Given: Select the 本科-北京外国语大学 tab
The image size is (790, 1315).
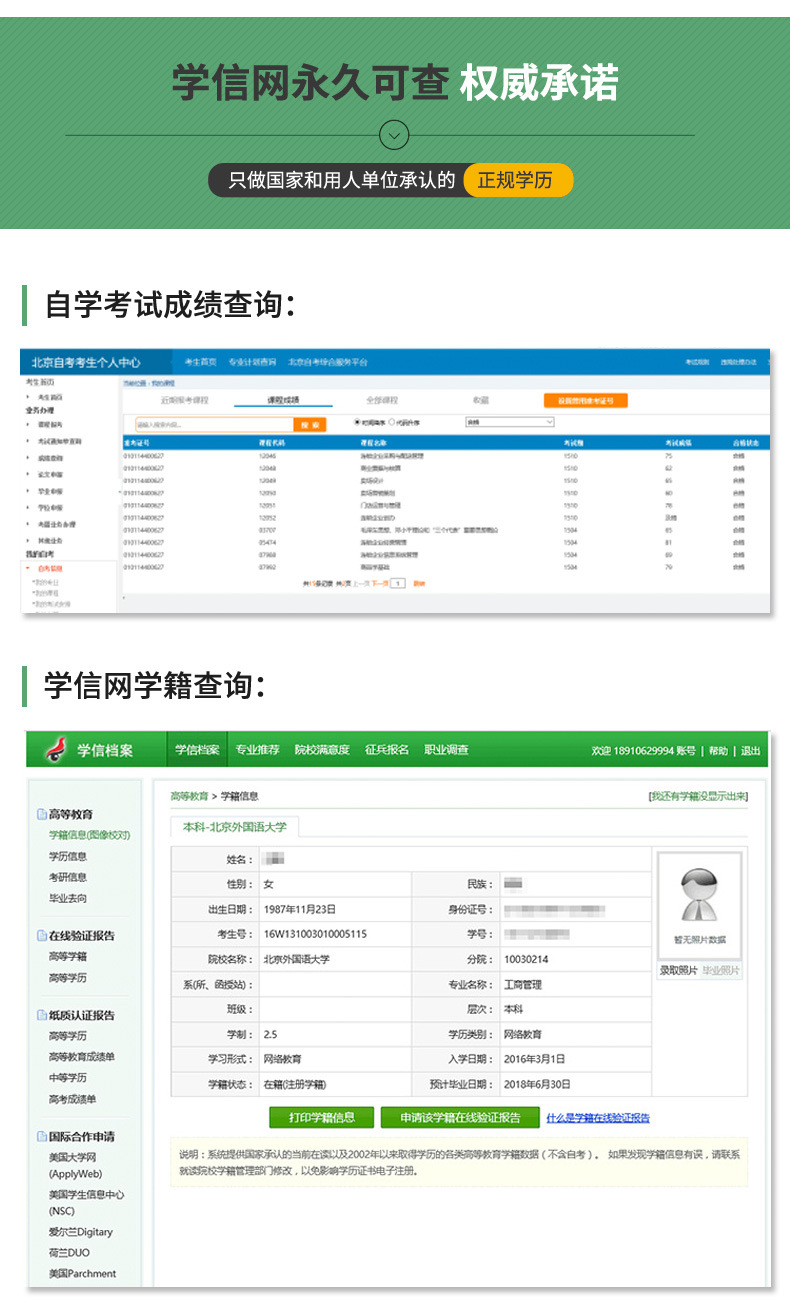Looking at the screenshot, I should [x=234, y=827].
